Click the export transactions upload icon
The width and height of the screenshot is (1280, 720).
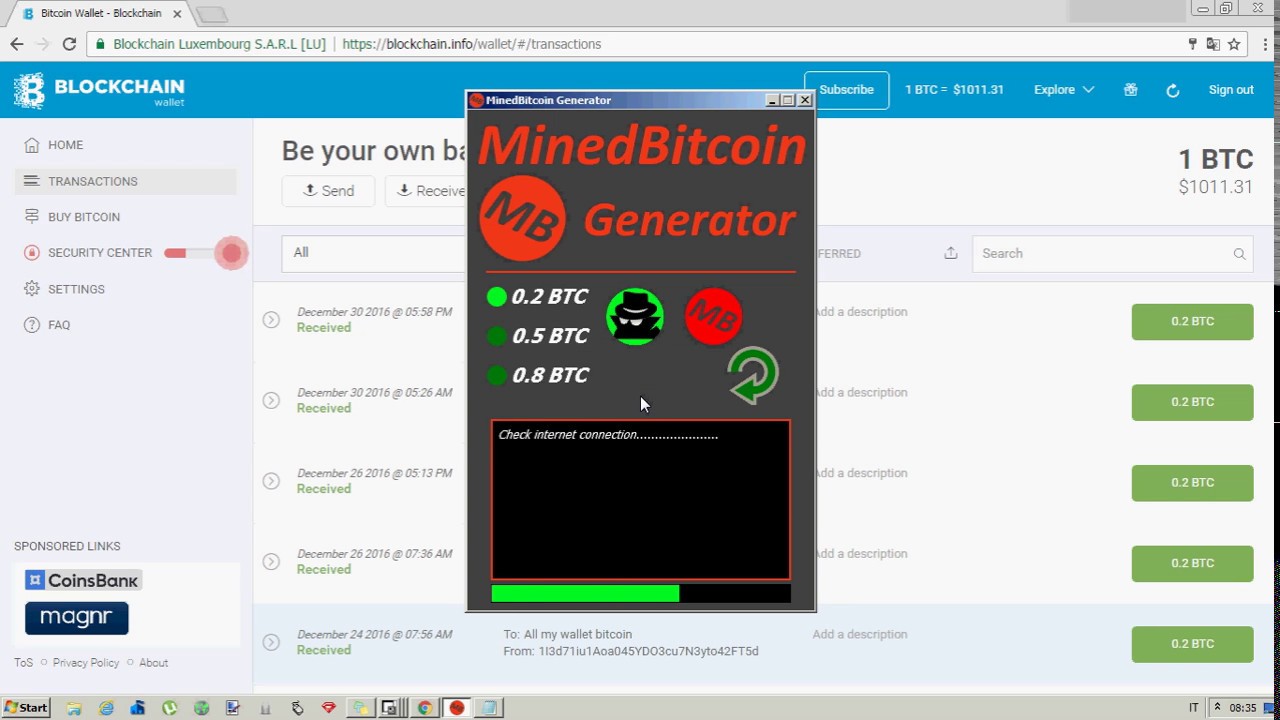[951, 253]
